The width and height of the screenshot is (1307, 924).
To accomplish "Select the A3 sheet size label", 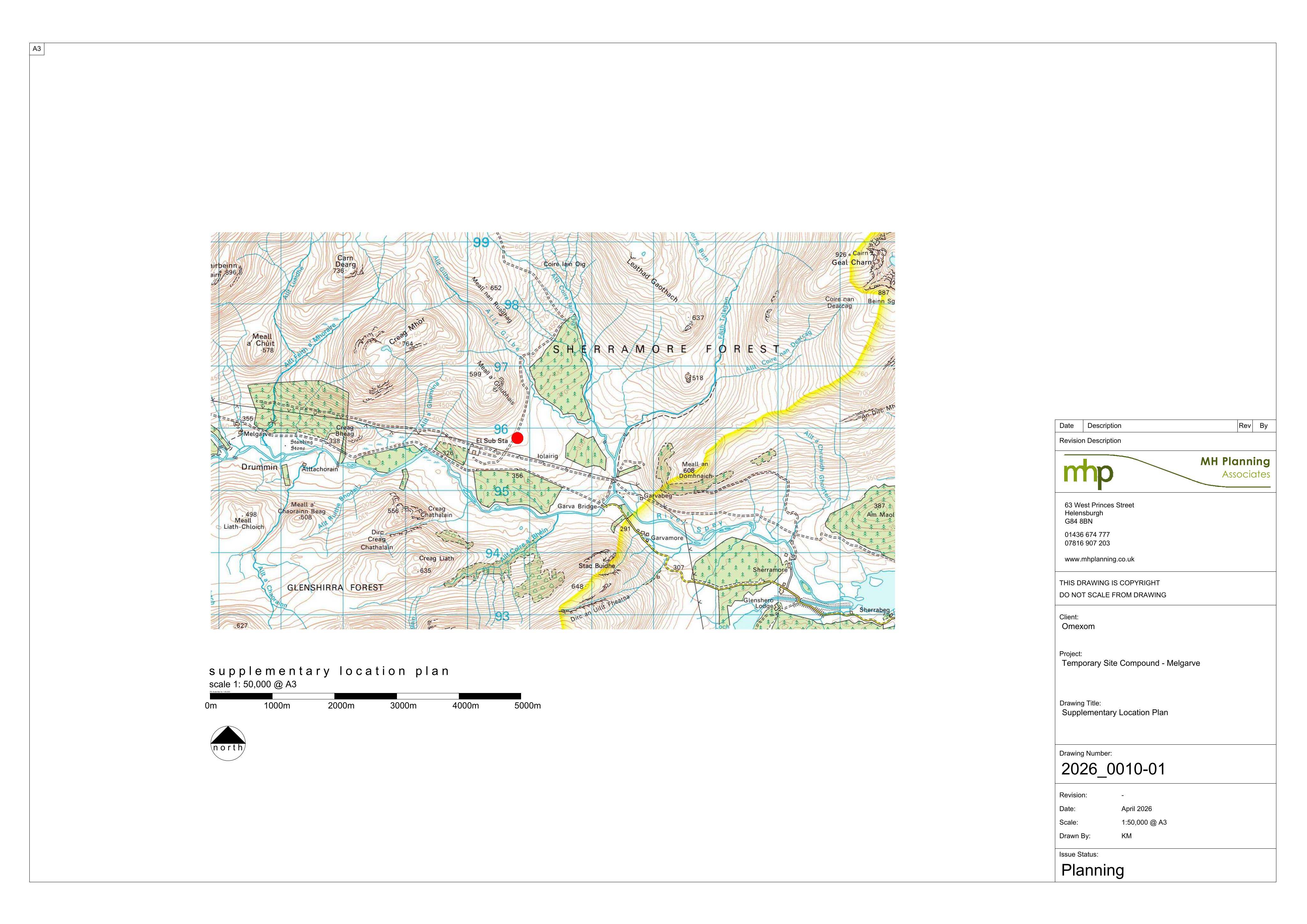I will coord(36,49).
